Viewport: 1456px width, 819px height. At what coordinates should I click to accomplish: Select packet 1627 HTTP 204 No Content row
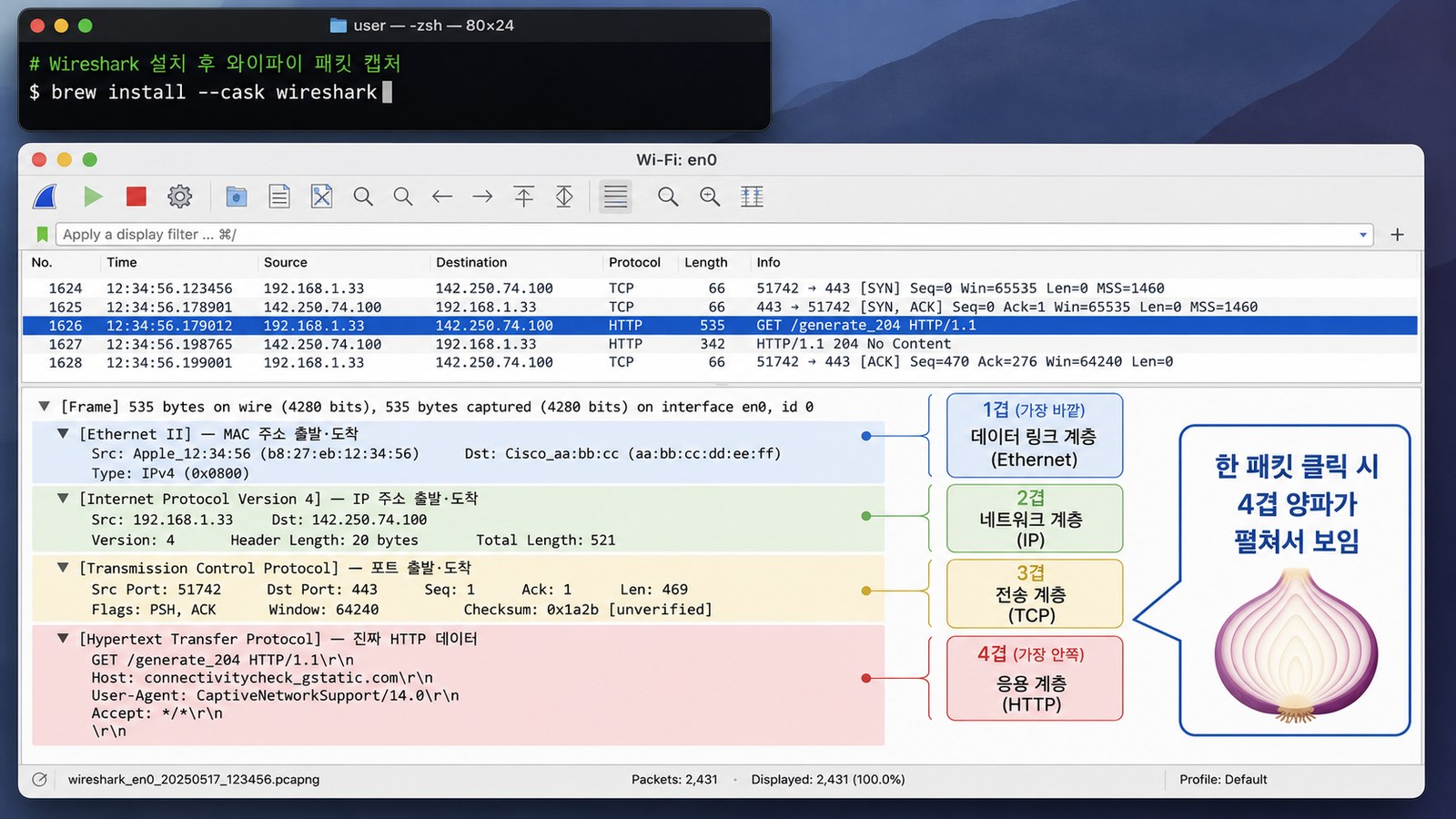coord(720,344)
